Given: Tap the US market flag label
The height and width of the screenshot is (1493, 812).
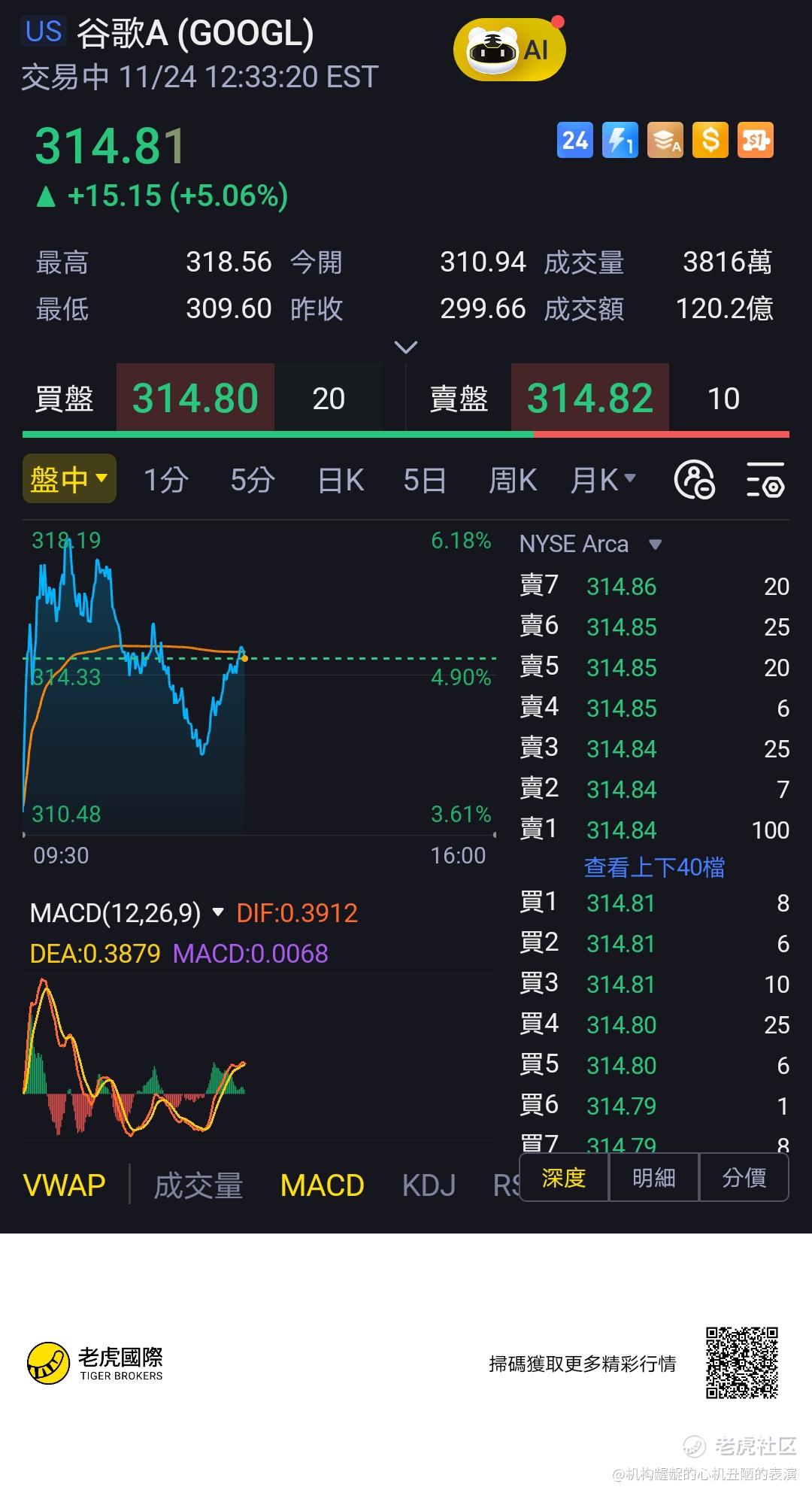Looking at the screenshot, I should pyautogui.click(x=44, y=32).
